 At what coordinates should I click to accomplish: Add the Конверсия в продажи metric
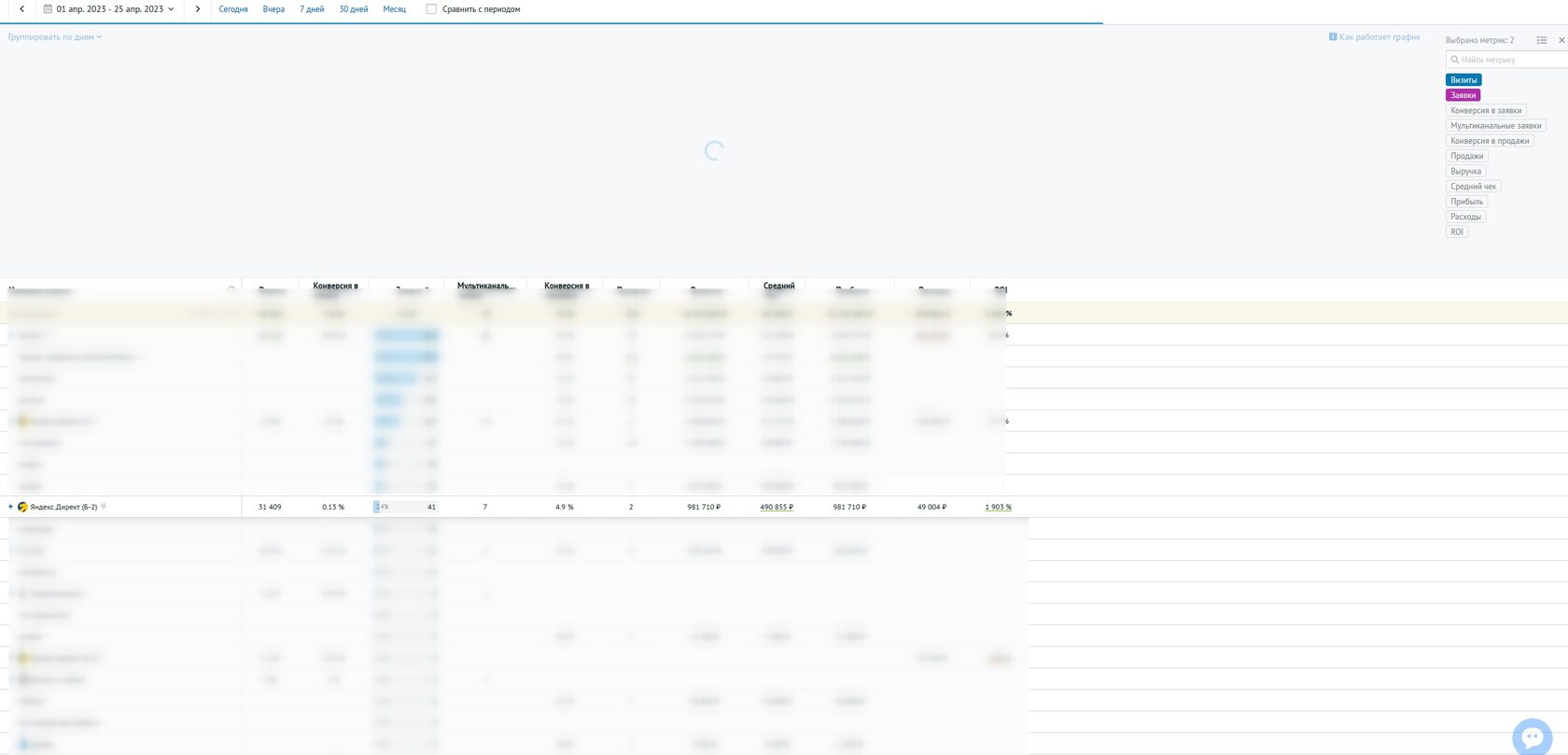tap(1490, 141)
